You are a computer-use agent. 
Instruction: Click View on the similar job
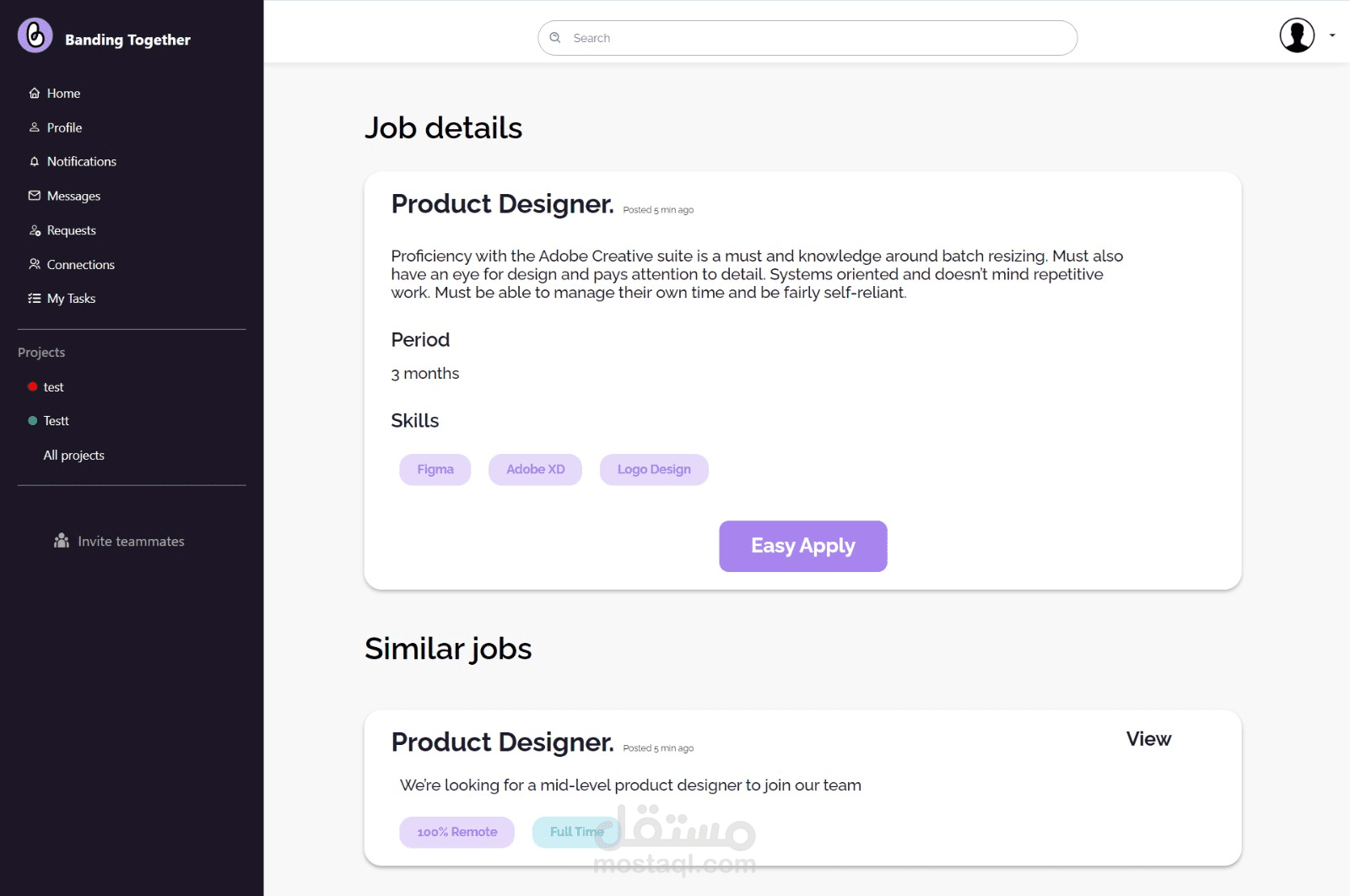click(1148, 739)
